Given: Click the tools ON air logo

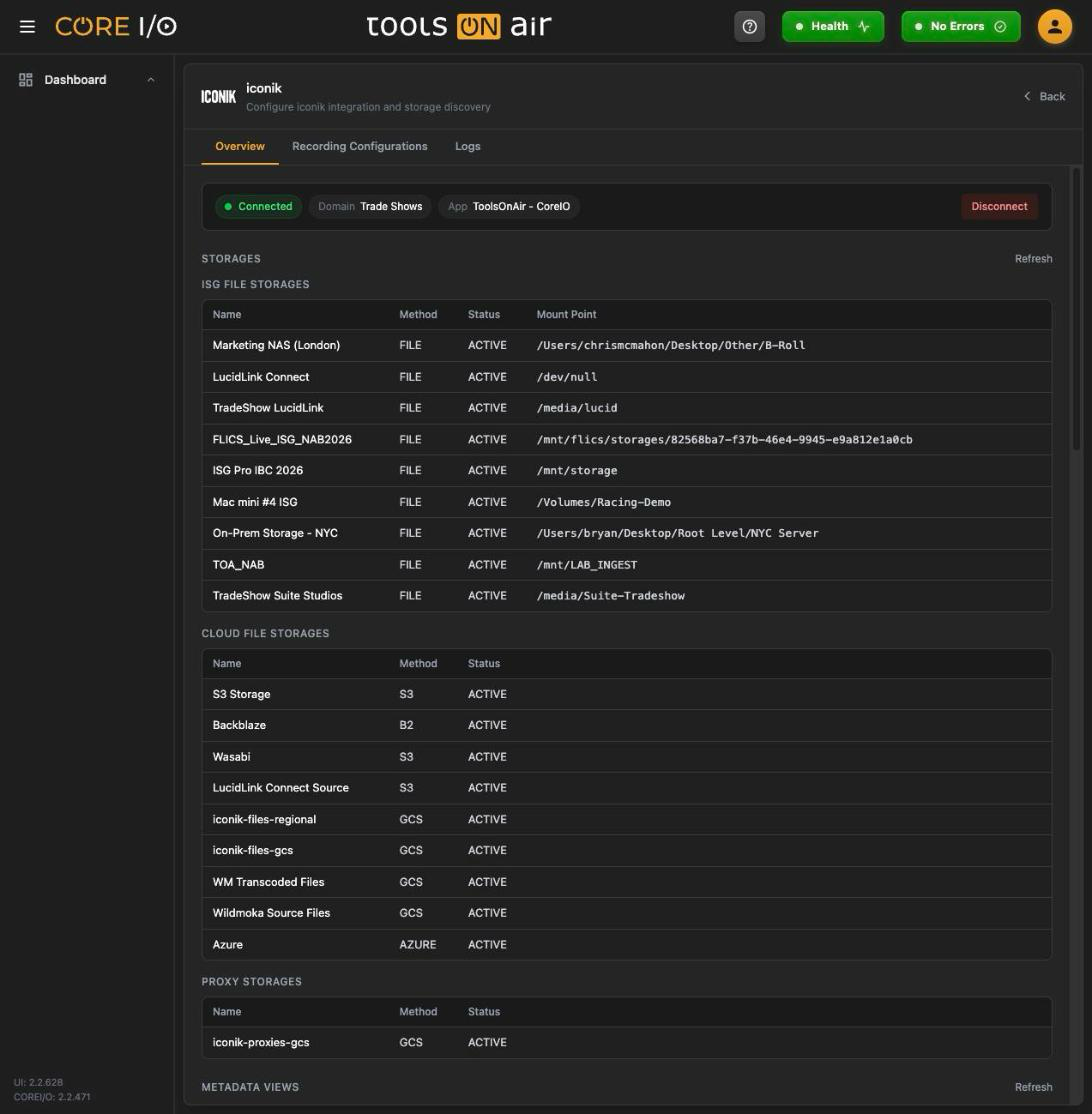Looking at the screenshot, I should (x=458, y=26).
